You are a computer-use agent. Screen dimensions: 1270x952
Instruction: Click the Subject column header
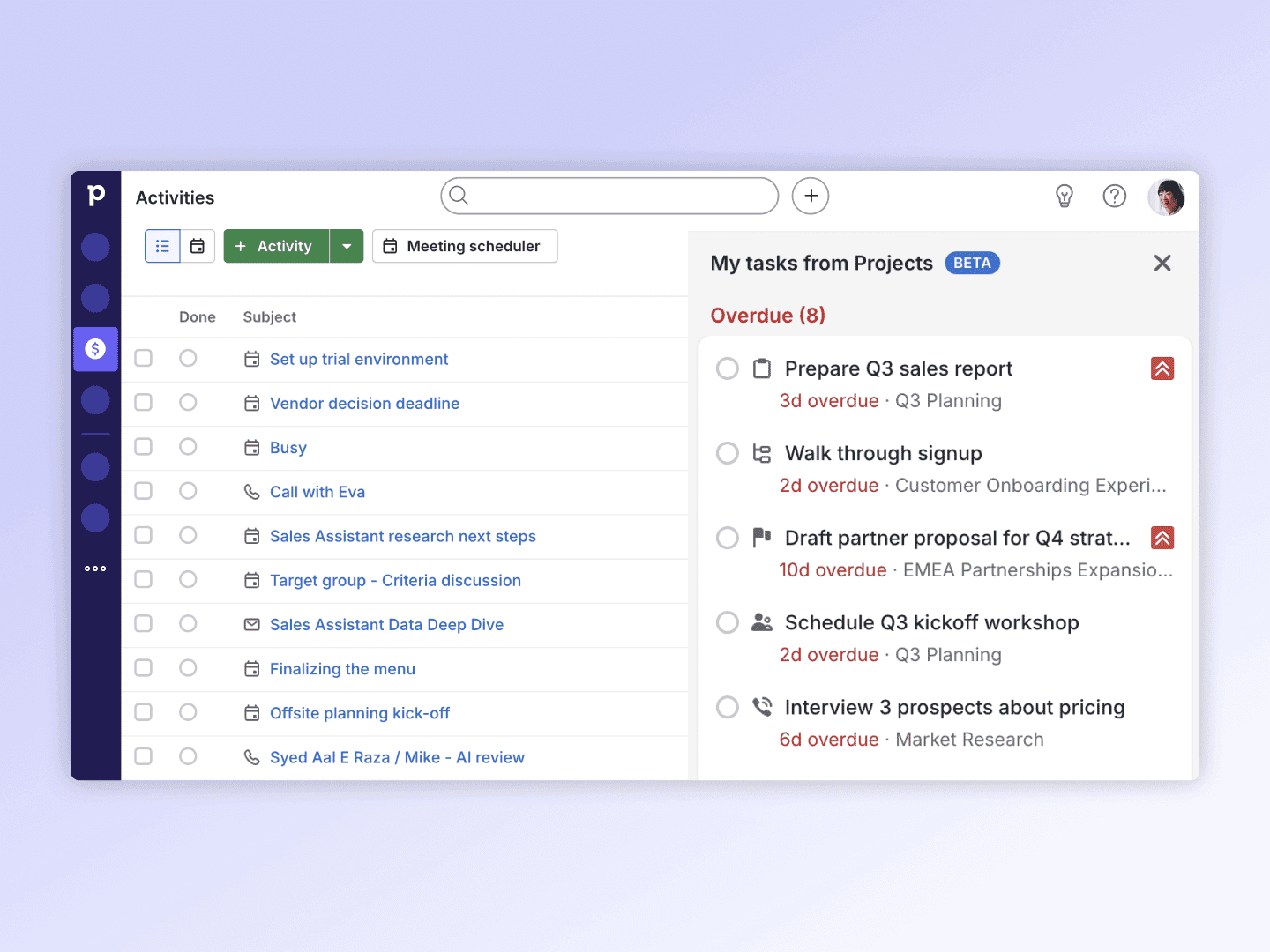point(270,317)
